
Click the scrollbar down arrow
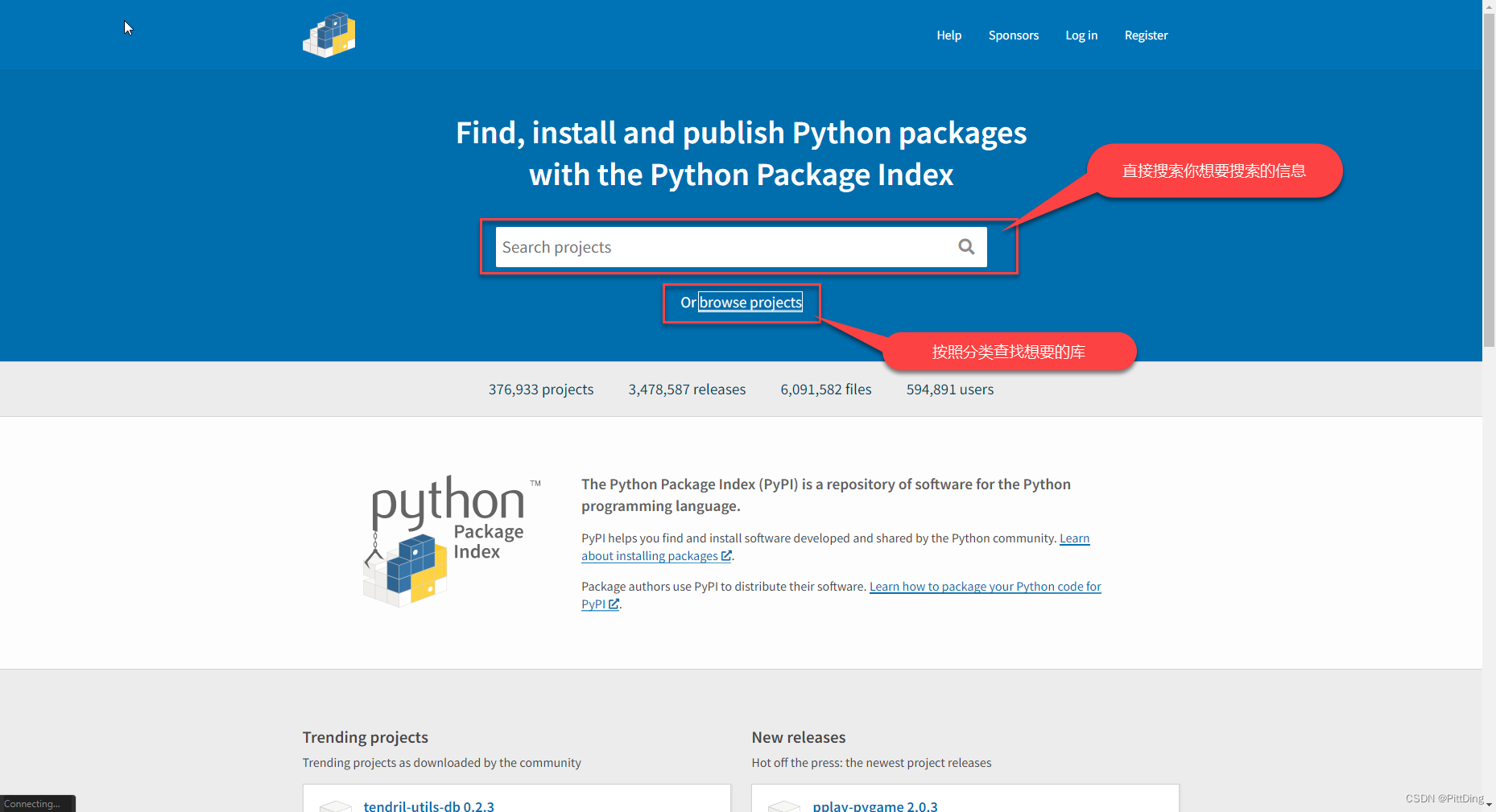click(1489, 804)
